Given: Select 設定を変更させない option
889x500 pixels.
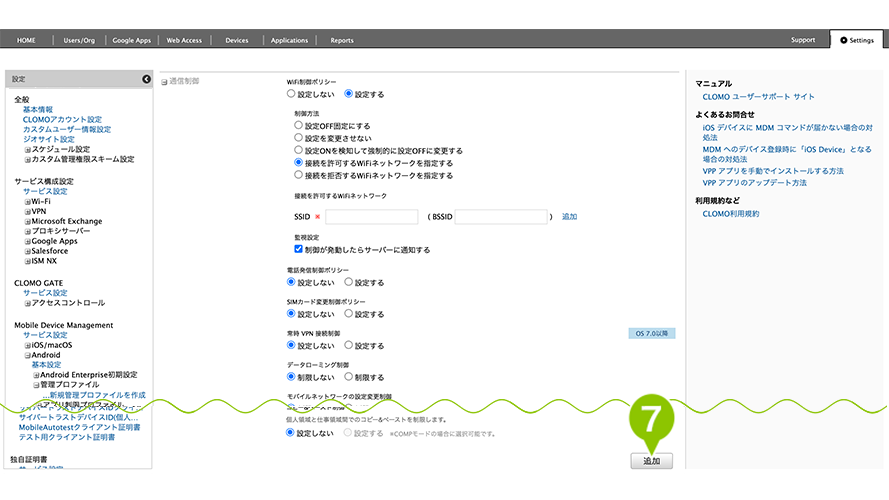Looking at the screenshot, I should click(x=298, y=137).
